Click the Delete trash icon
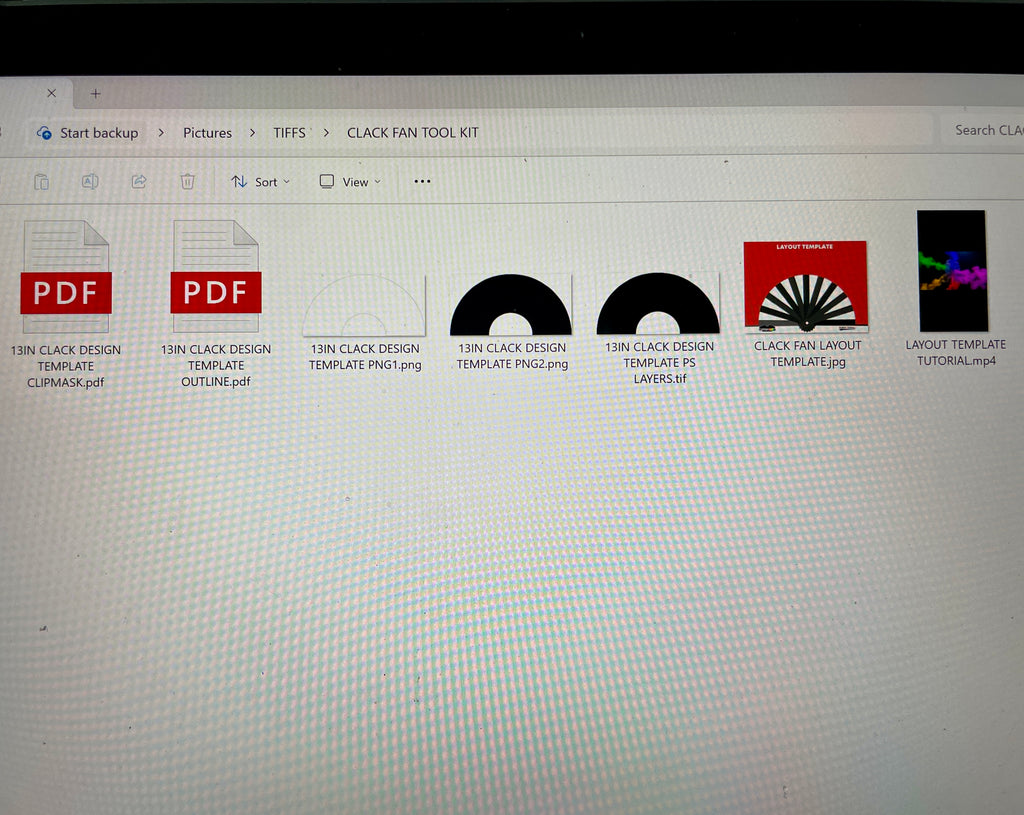The width and height of the screenshot is (1024, 815). tap(187, 181)
